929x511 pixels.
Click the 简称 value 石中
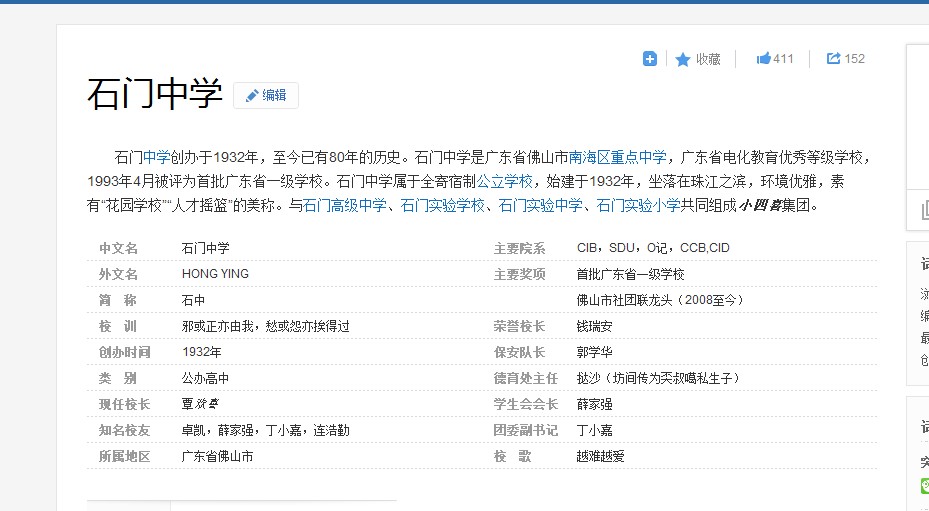tap(193, 301)
